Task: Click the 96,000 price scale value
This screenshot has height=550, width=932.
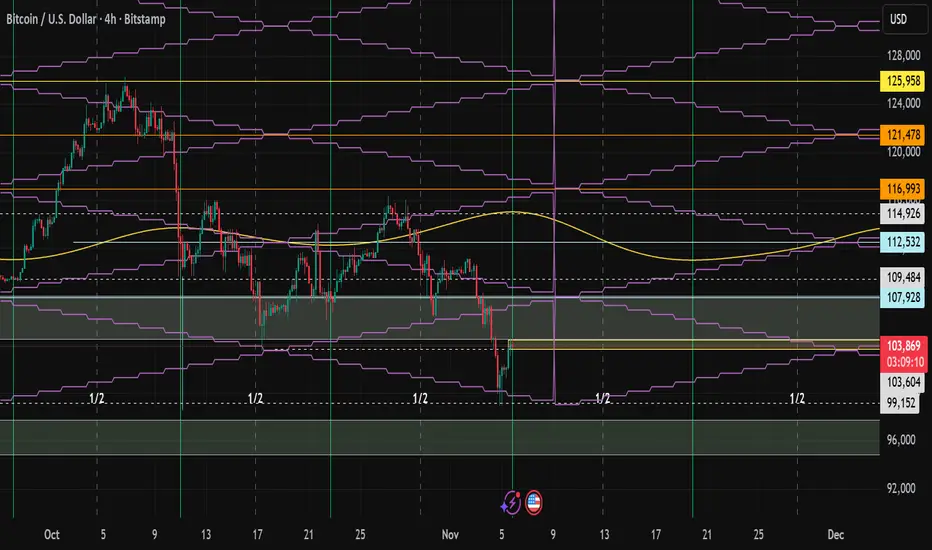Action: click(x=901, y=440)
